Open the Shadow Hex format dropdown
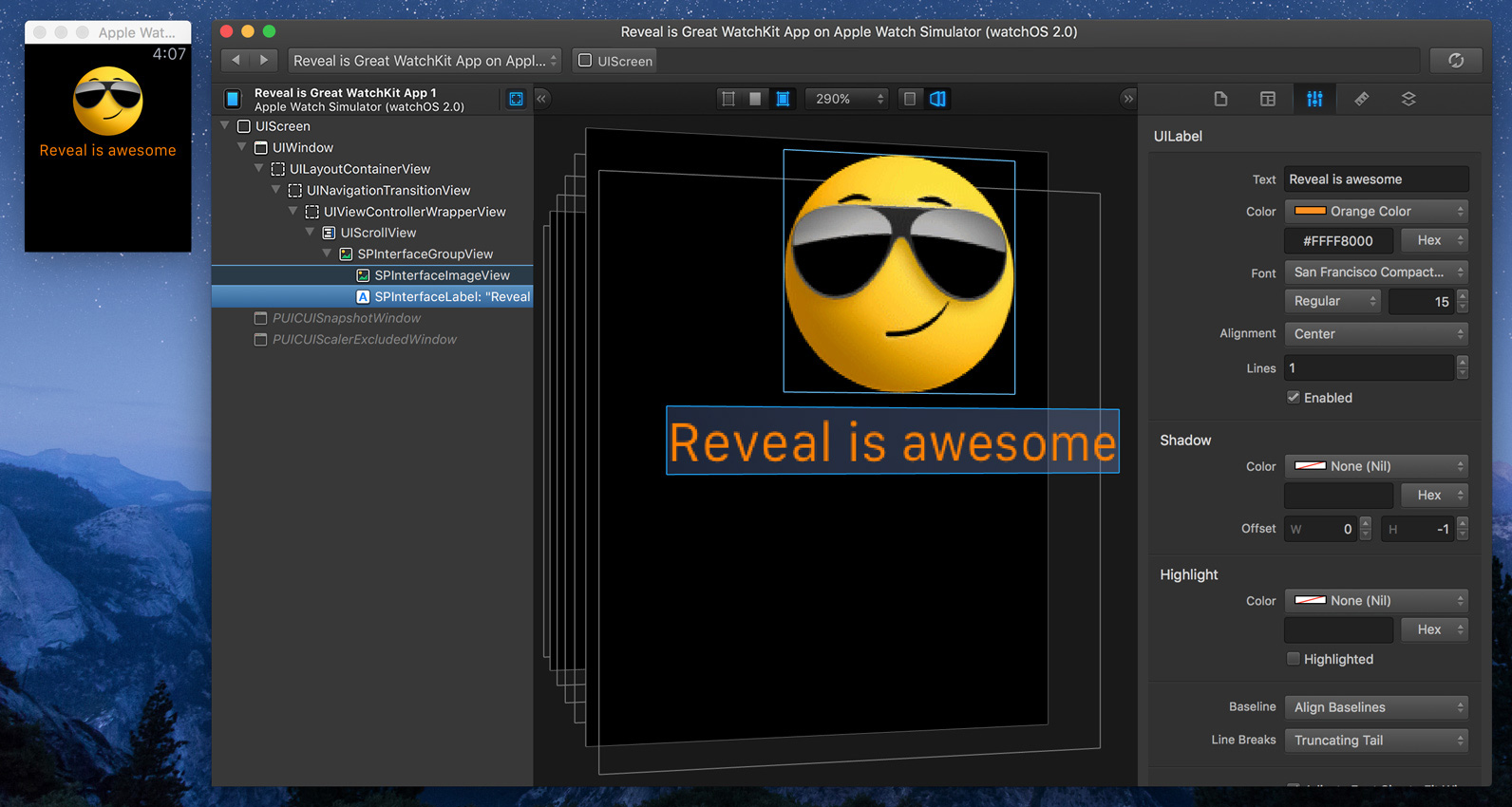The height and width of the screenshot is (807, 1512). 1435,495
